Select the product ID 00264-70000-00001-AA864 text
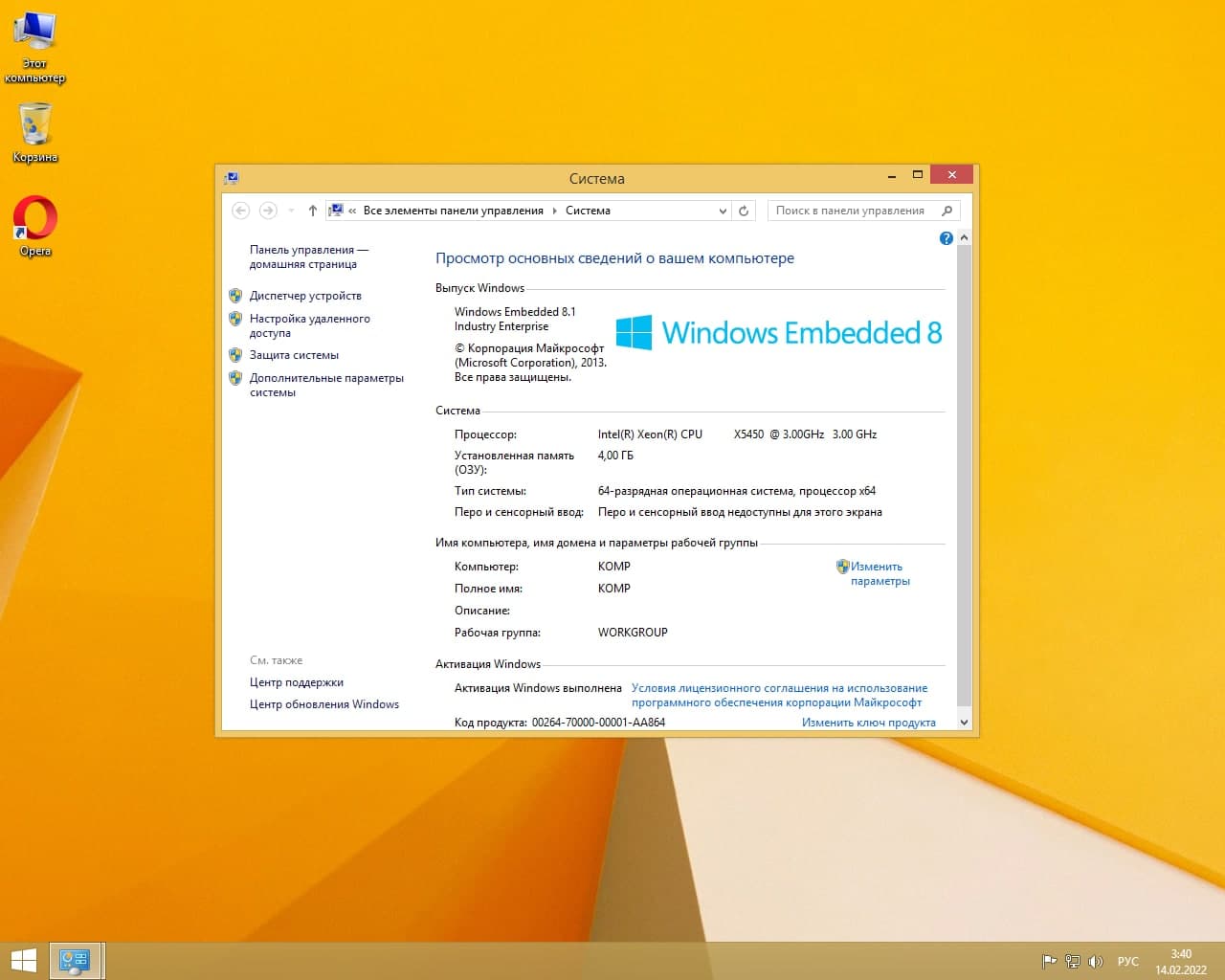 pyautogui.click(x=598, y=723)
